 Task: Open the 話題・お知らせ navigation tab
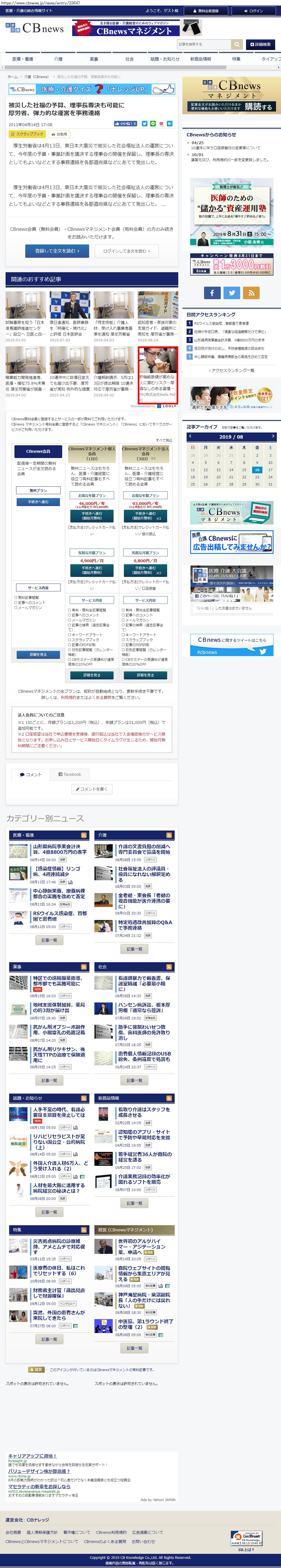(165, 59)
